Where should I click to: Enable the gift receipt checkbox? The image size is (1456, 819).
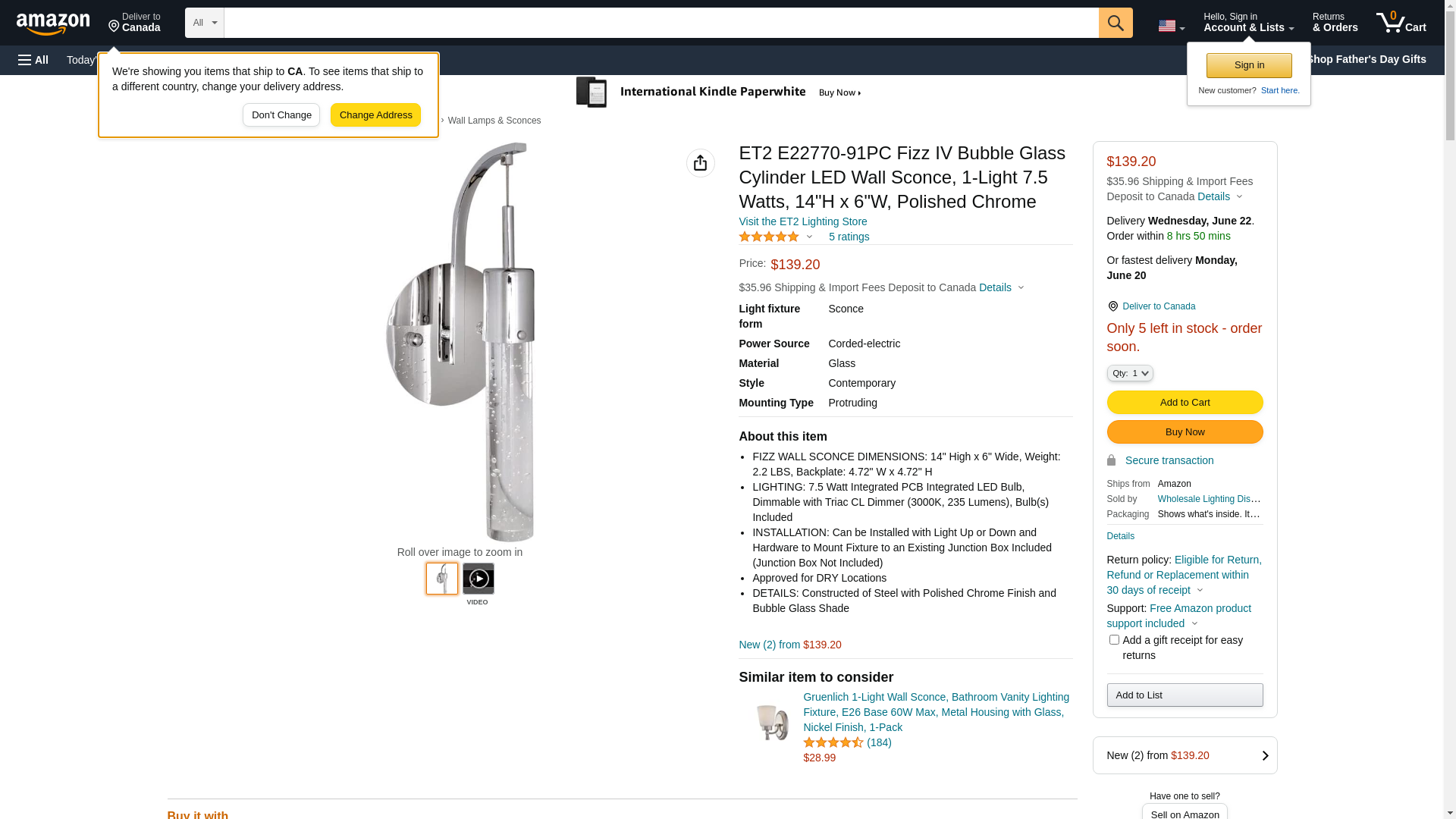(1114, 640)
